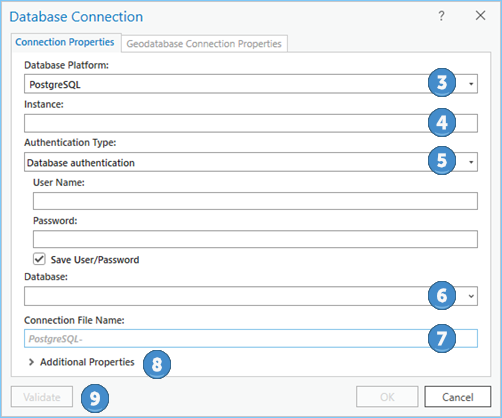Click the numbered callout 5 badge

(x=442, y=160)
